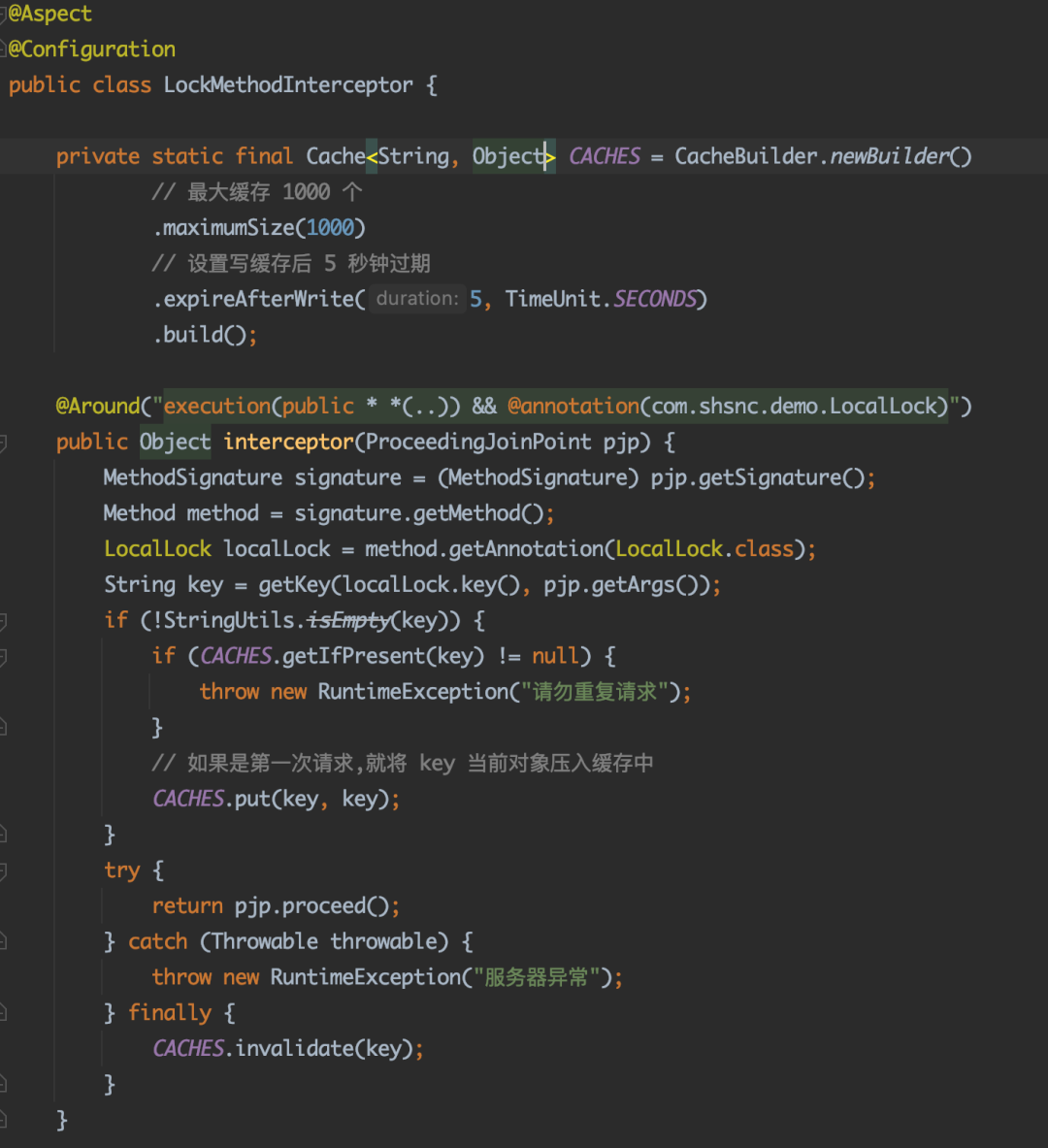
Task: Click the deprecated isEmpty method
Action: [x=347, y=620]
